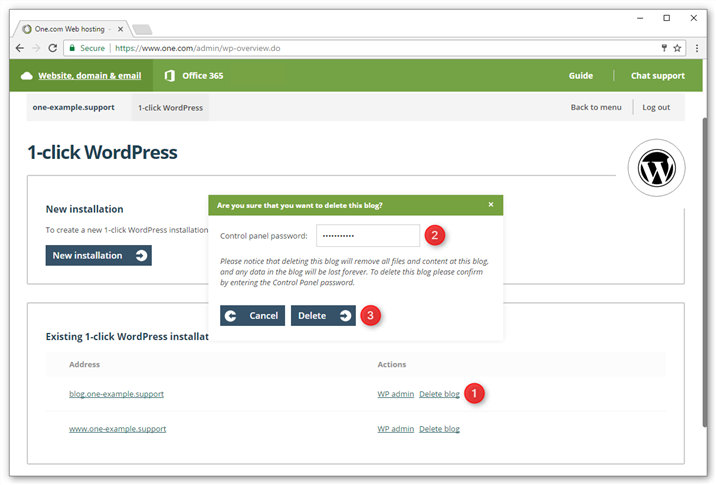
Task: Open WP admin for blog.one-example.support
Action: pyautogui.click(x=395, y=394)
